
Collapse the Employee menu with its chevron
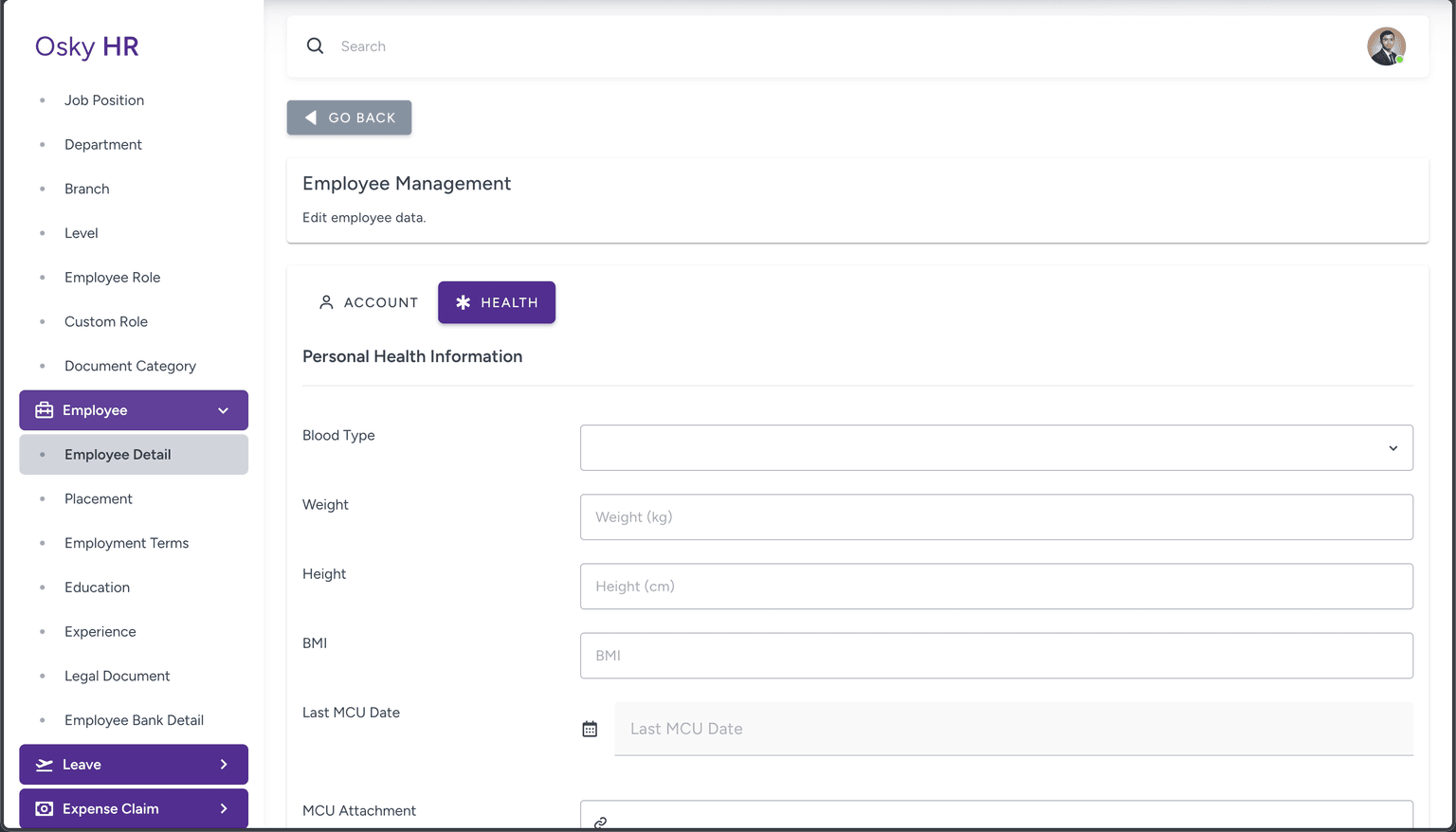point(224,410)
